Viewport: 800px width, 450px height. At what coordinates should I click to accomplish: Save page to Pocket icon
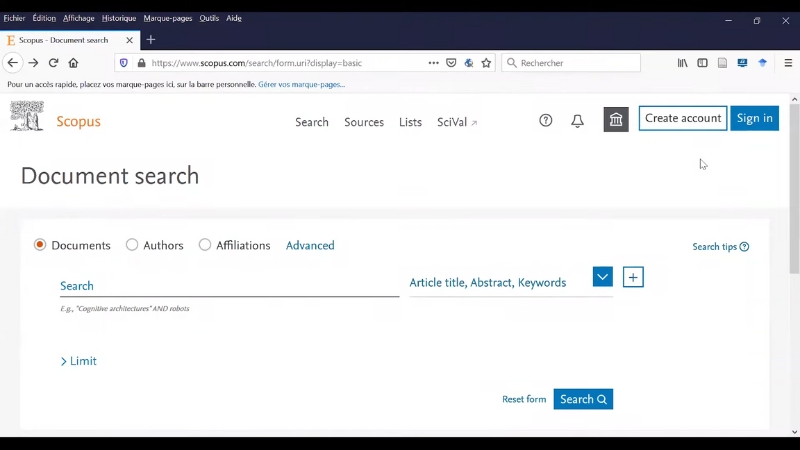(451, 63)
